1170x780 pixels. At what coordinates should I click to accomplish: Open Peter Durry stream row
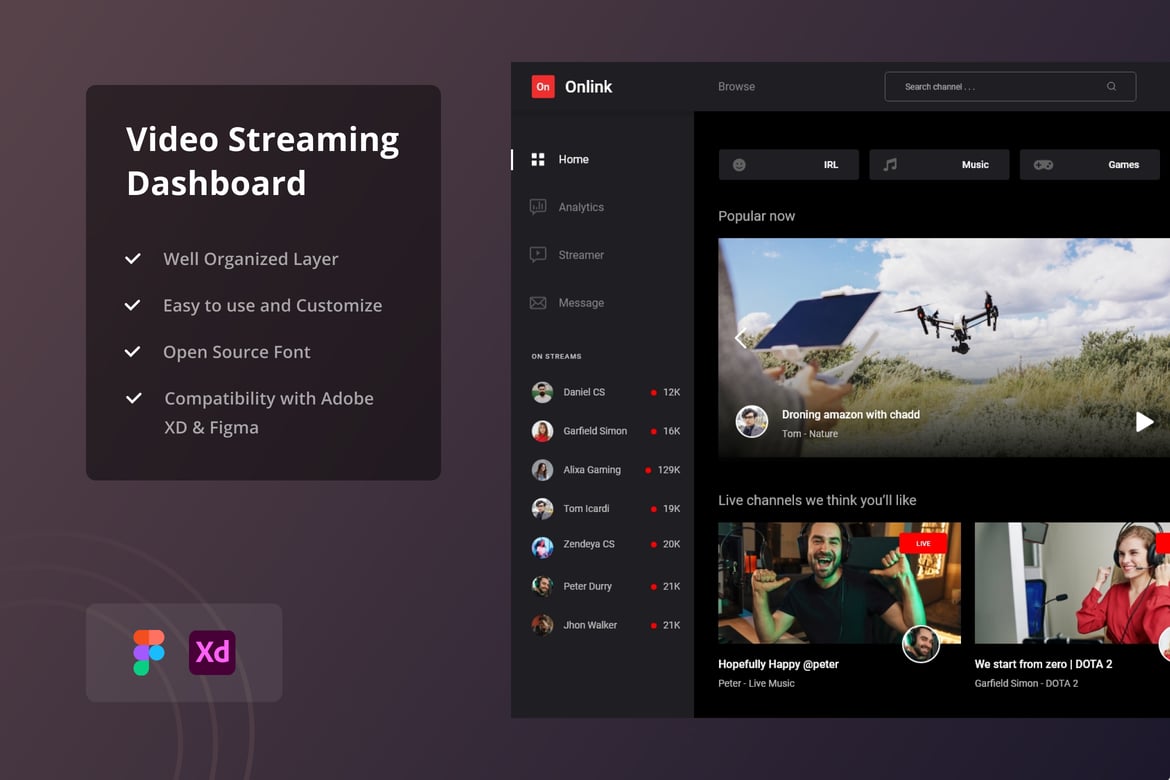[x=605, y=586]
